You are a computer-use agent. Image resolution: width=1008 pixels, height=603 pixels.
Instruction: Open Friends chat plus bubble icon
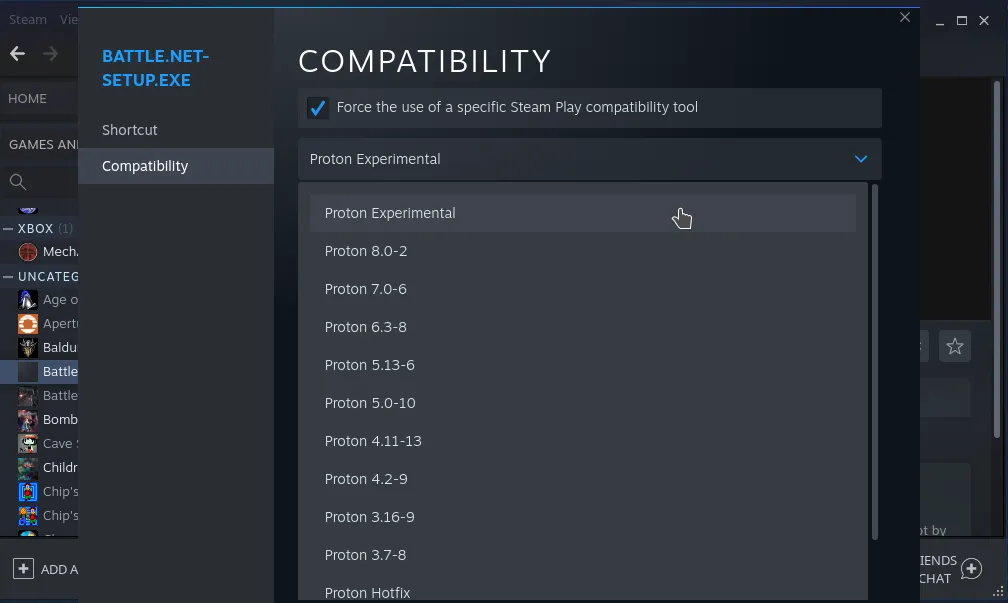coord(970,569)
